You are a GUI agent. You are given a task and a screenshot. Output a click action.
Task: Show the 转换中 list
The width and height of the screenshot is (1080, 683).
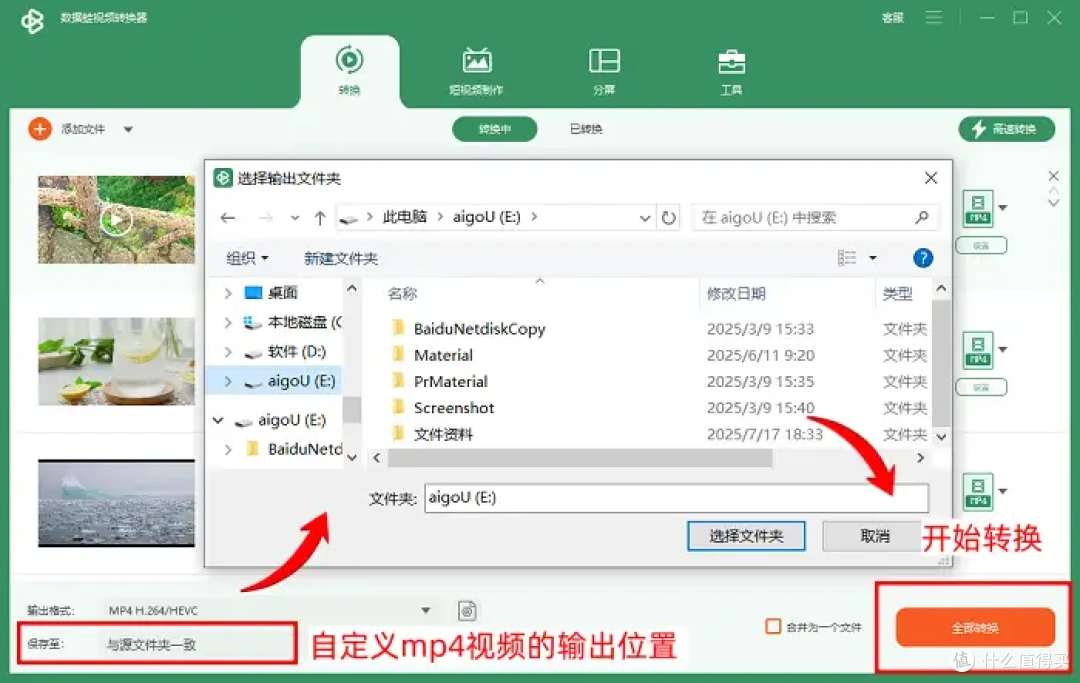pos(495,129)
